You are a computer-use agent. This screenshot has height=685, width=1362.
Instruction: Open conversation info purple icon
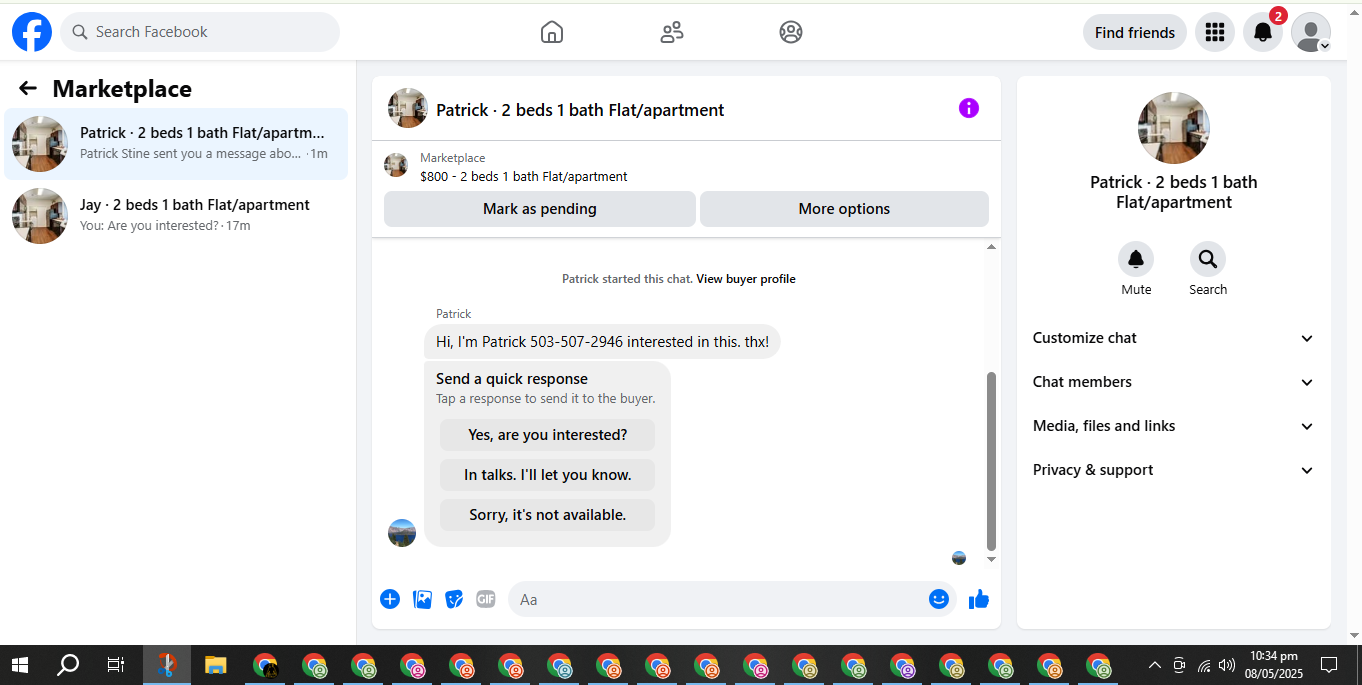969,108
